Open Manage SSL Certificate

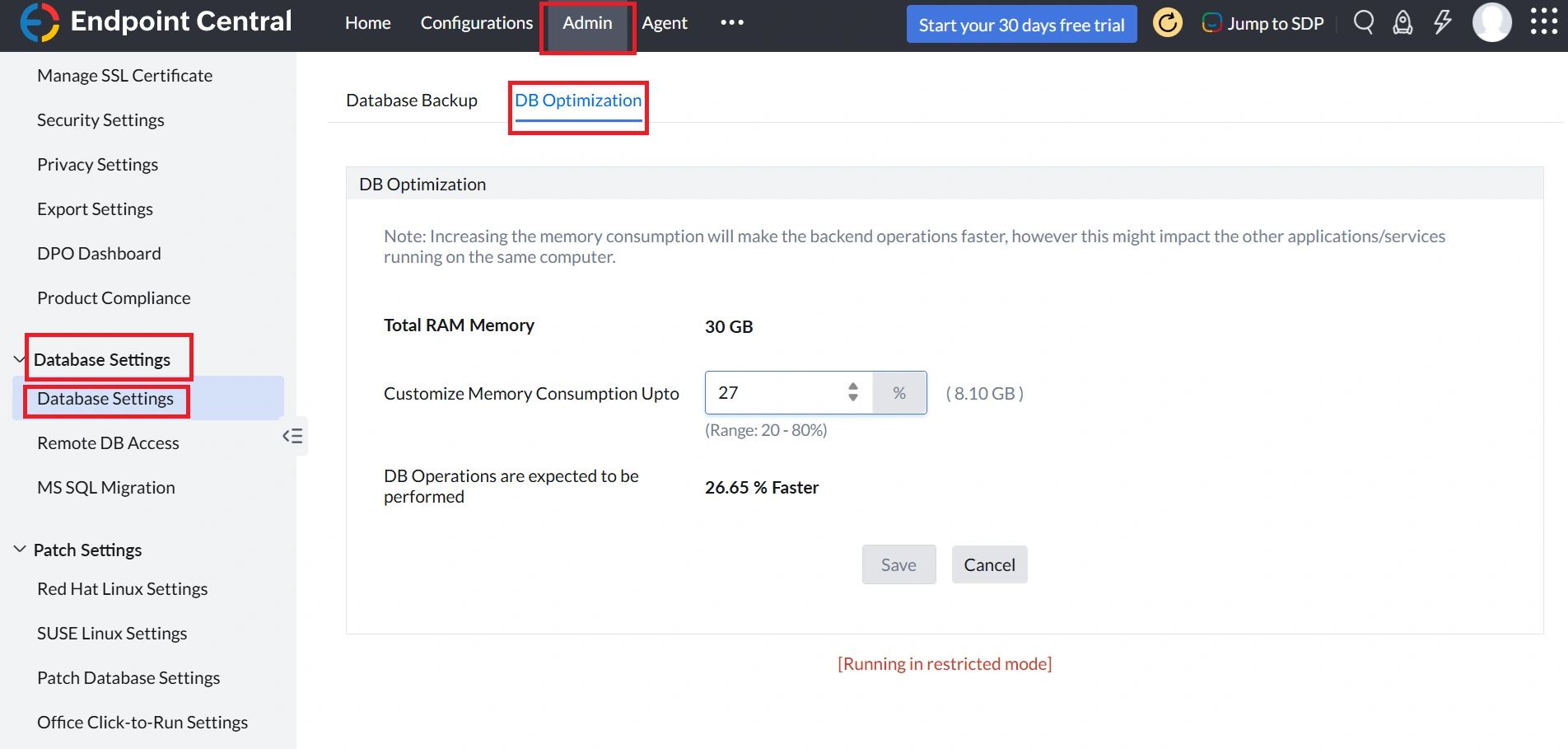(124, 76)
